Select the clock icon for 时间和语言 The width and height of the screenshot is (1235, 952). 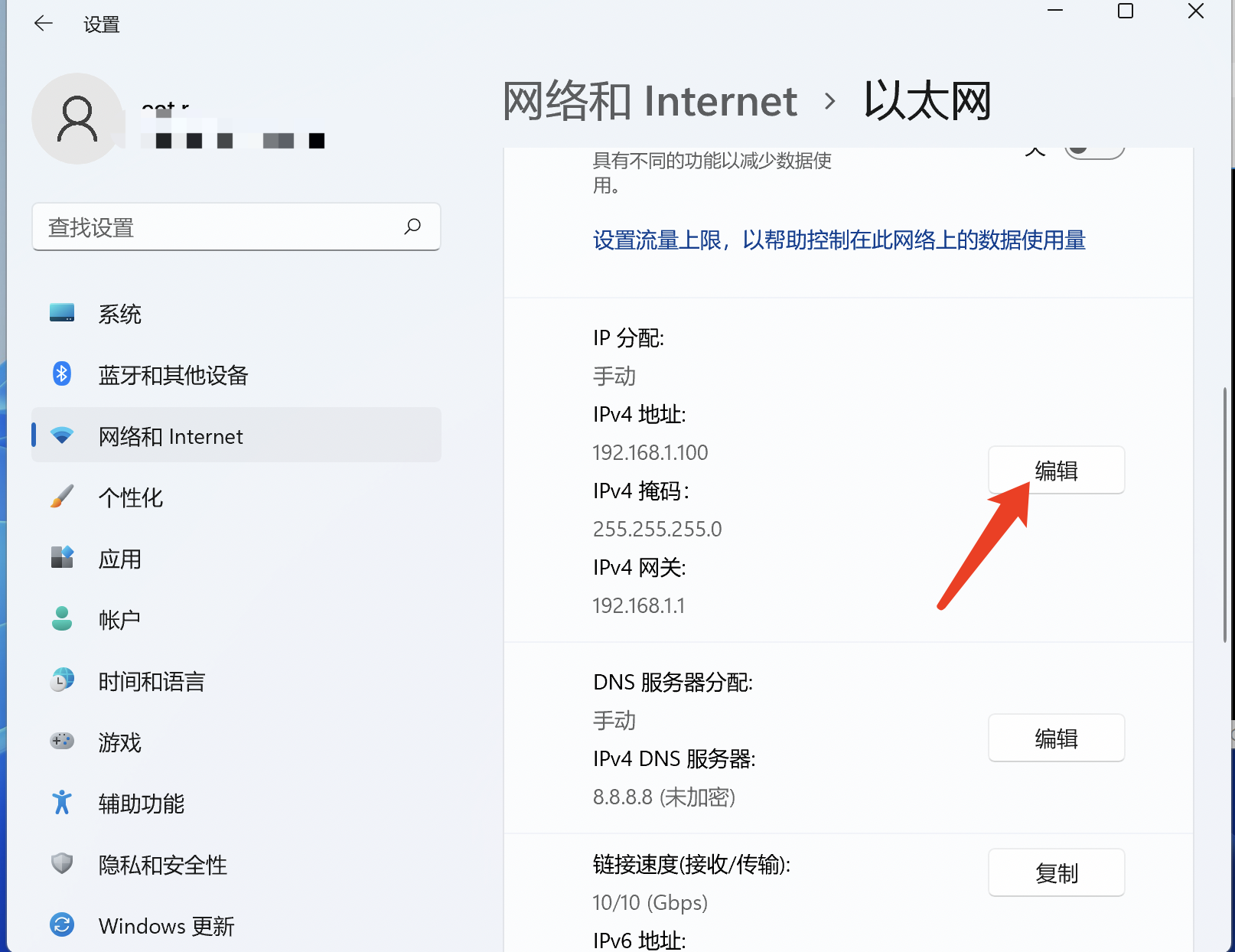pyautogui.click(x=61, y=680)
